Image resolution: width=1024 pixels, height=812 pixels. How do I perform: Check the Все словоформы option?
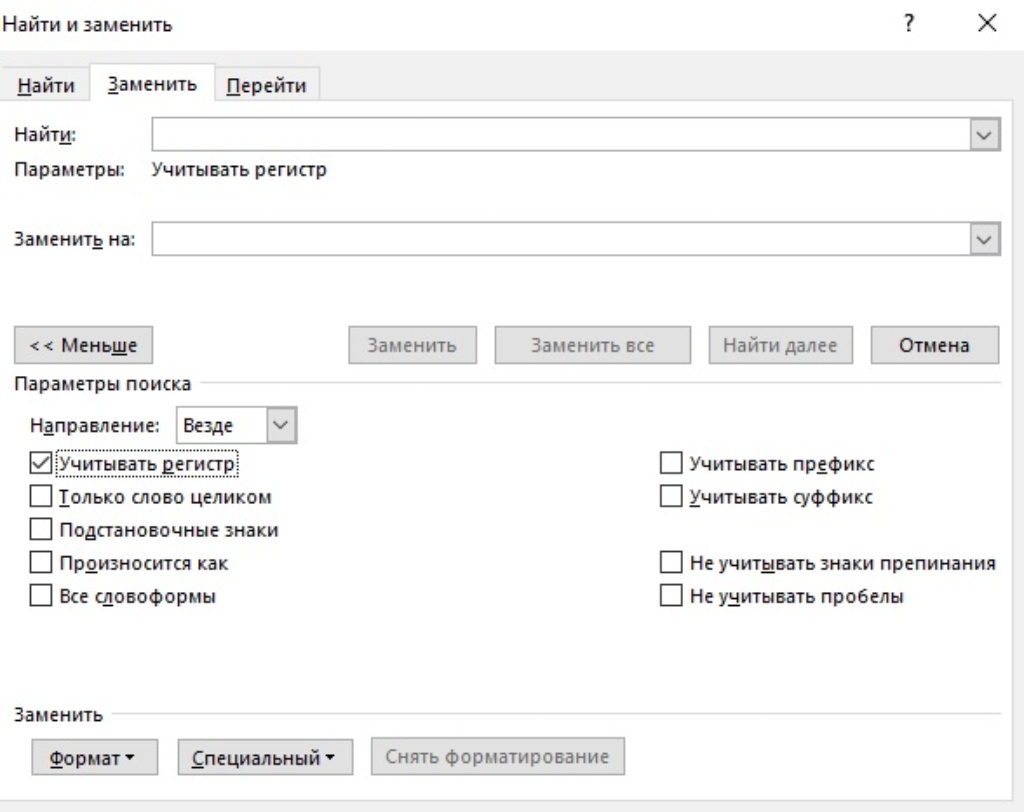pos(40,596)
